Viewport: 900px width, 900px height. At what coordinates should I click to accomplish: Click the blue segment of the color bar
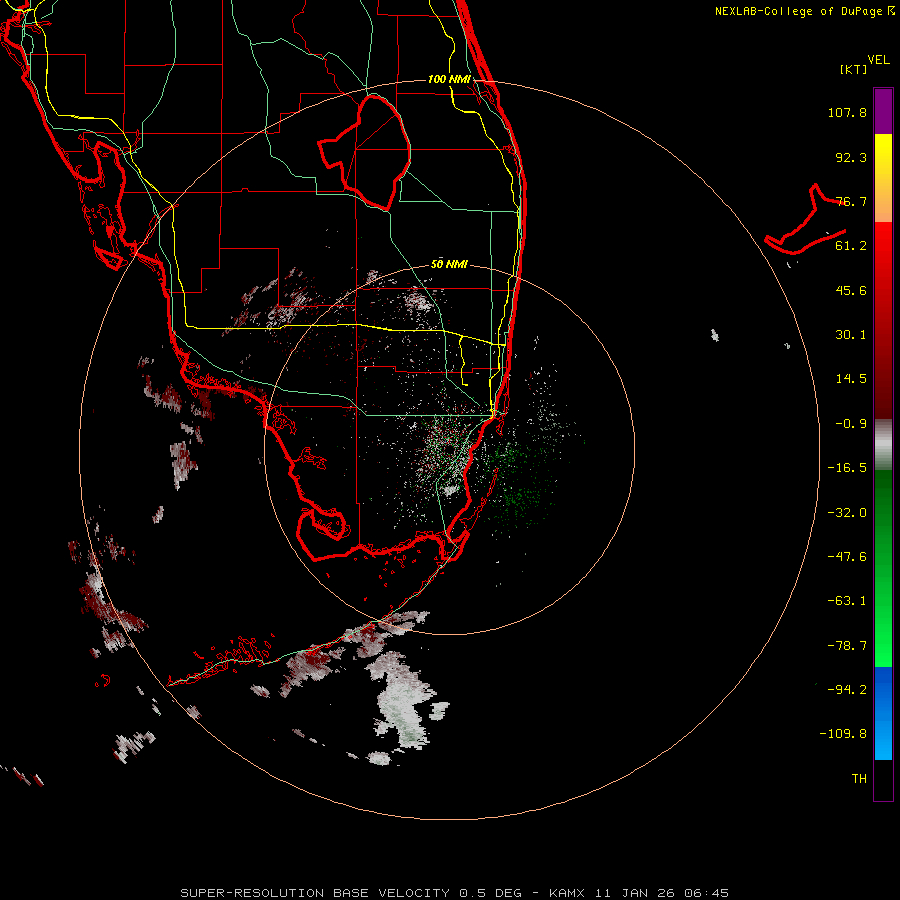pos(883,713)
